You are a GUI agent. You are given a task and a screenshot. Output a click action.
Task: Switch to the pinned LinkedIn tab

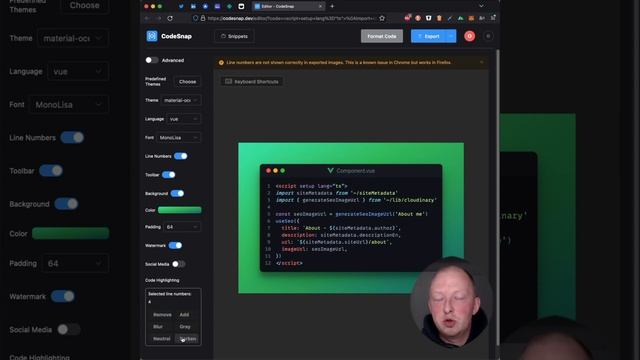click(x=193, y=6)
